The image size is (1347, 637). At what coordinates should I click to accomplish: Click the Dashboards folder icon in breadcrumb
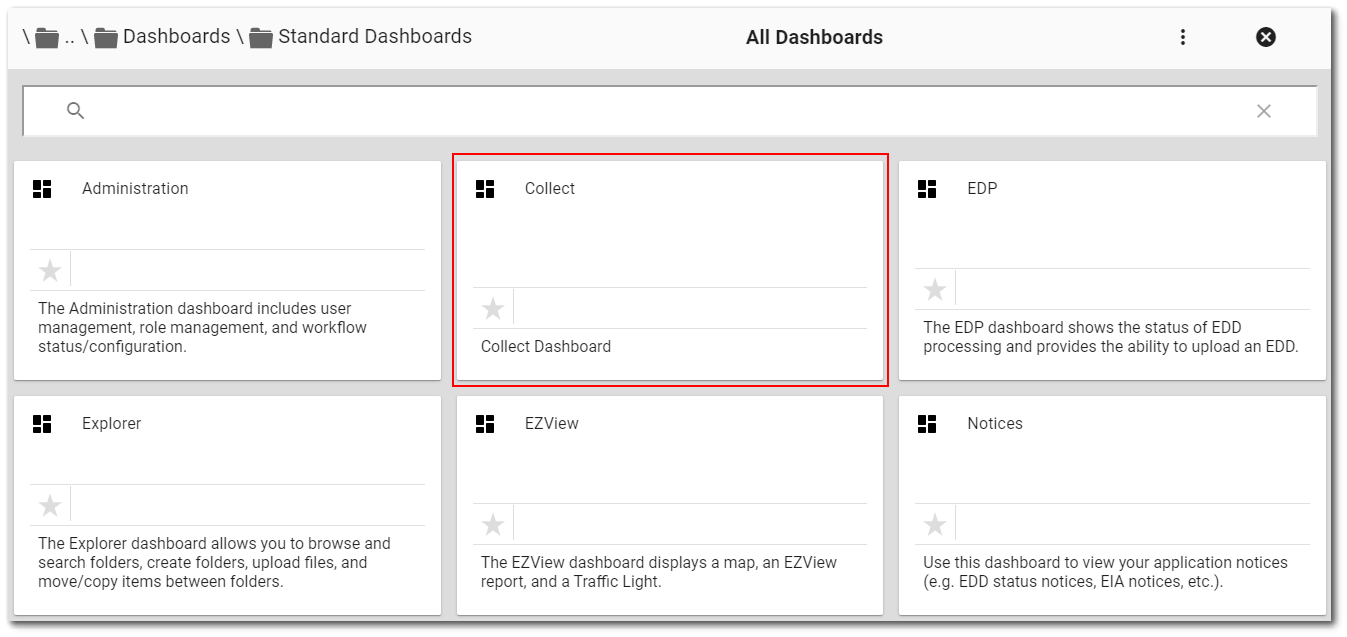click(104, 36)
